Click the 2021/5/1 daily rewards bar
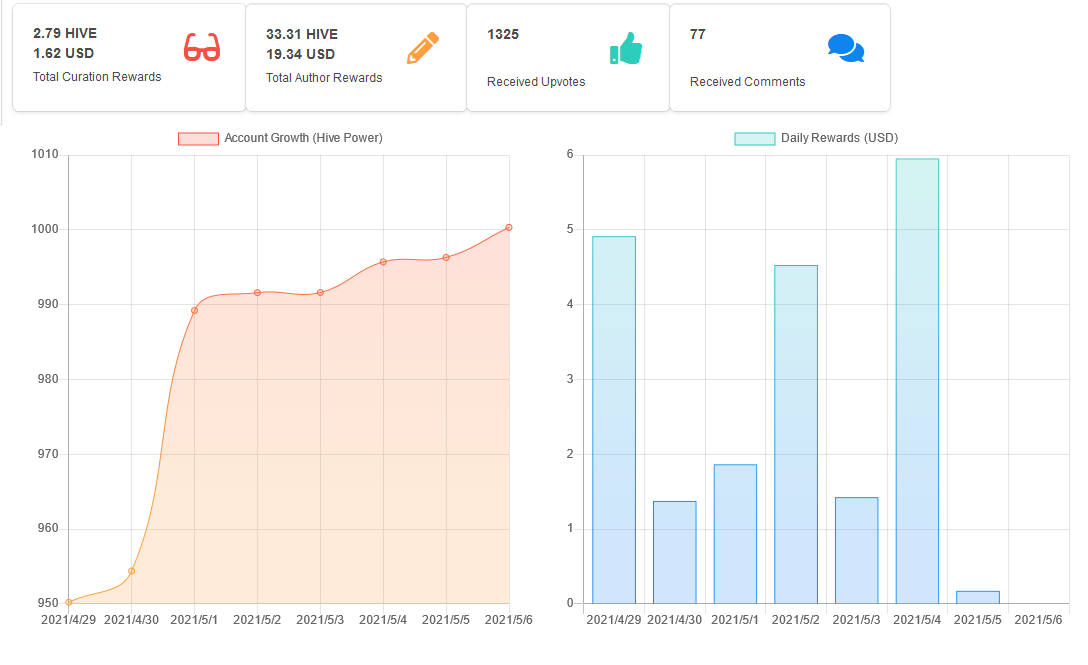This screenshot has height=665, width=1088. pyautogui.click(x=736, y=534)
